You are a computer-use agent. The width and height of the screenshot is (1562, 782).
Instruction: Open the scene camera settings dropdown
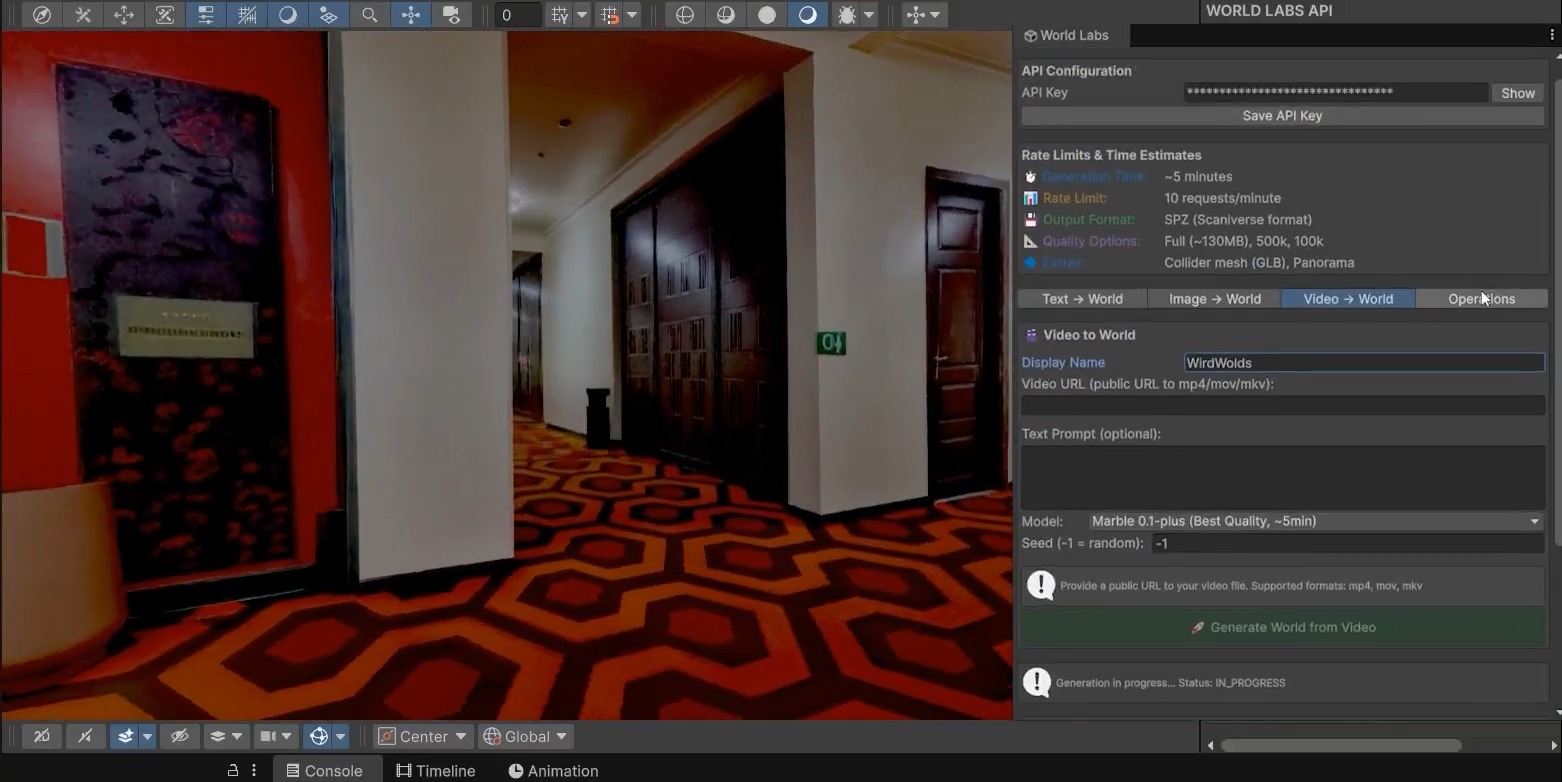point(277,736)
